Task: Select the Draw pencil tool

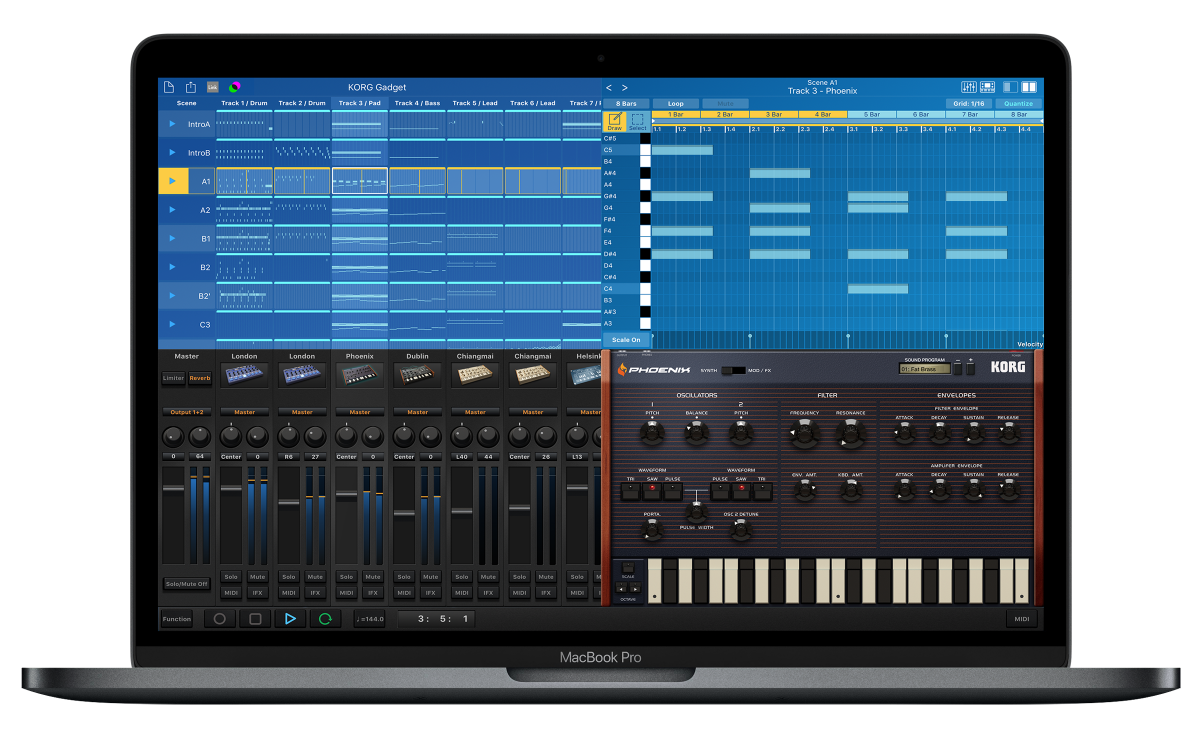Action: click(614, 121)
